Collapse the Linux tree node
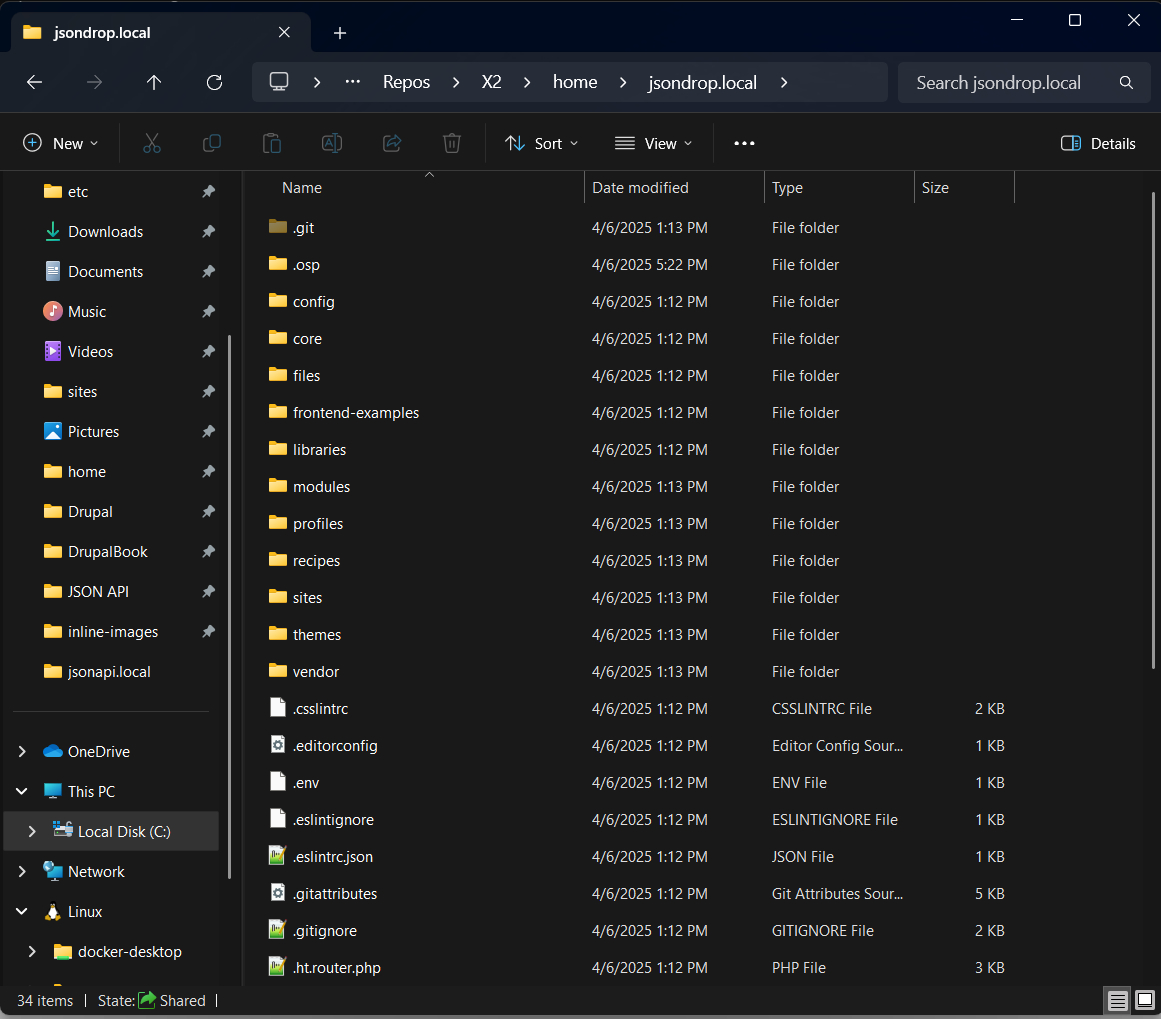Image resolution: width=1161 pixels, height=1019 pixels. click(x=22, y=912)
